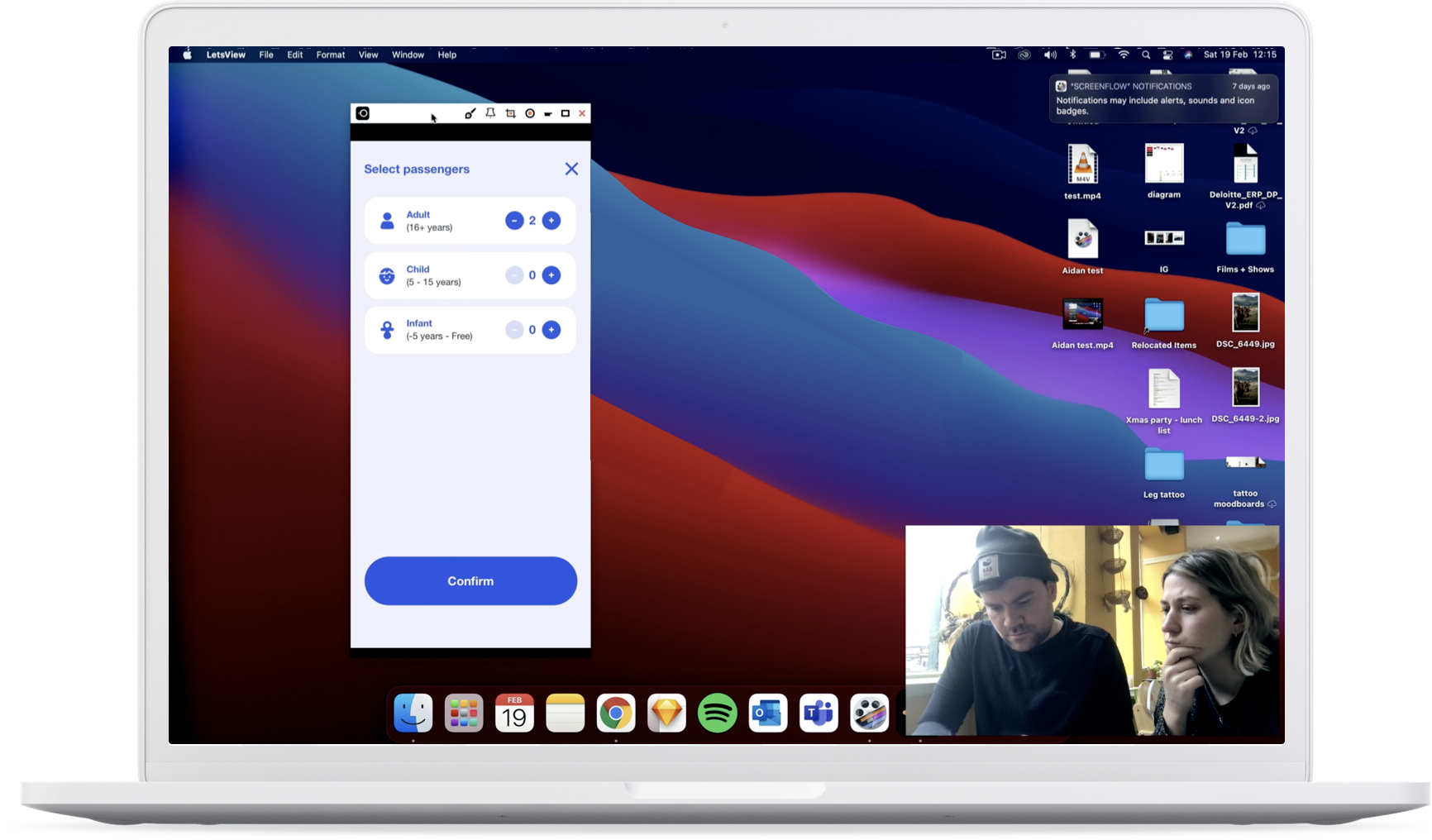This screenshot has width=1432, height=840.
Task: Open Microsoft Teams in the dock
Action: tap(819, 713)
